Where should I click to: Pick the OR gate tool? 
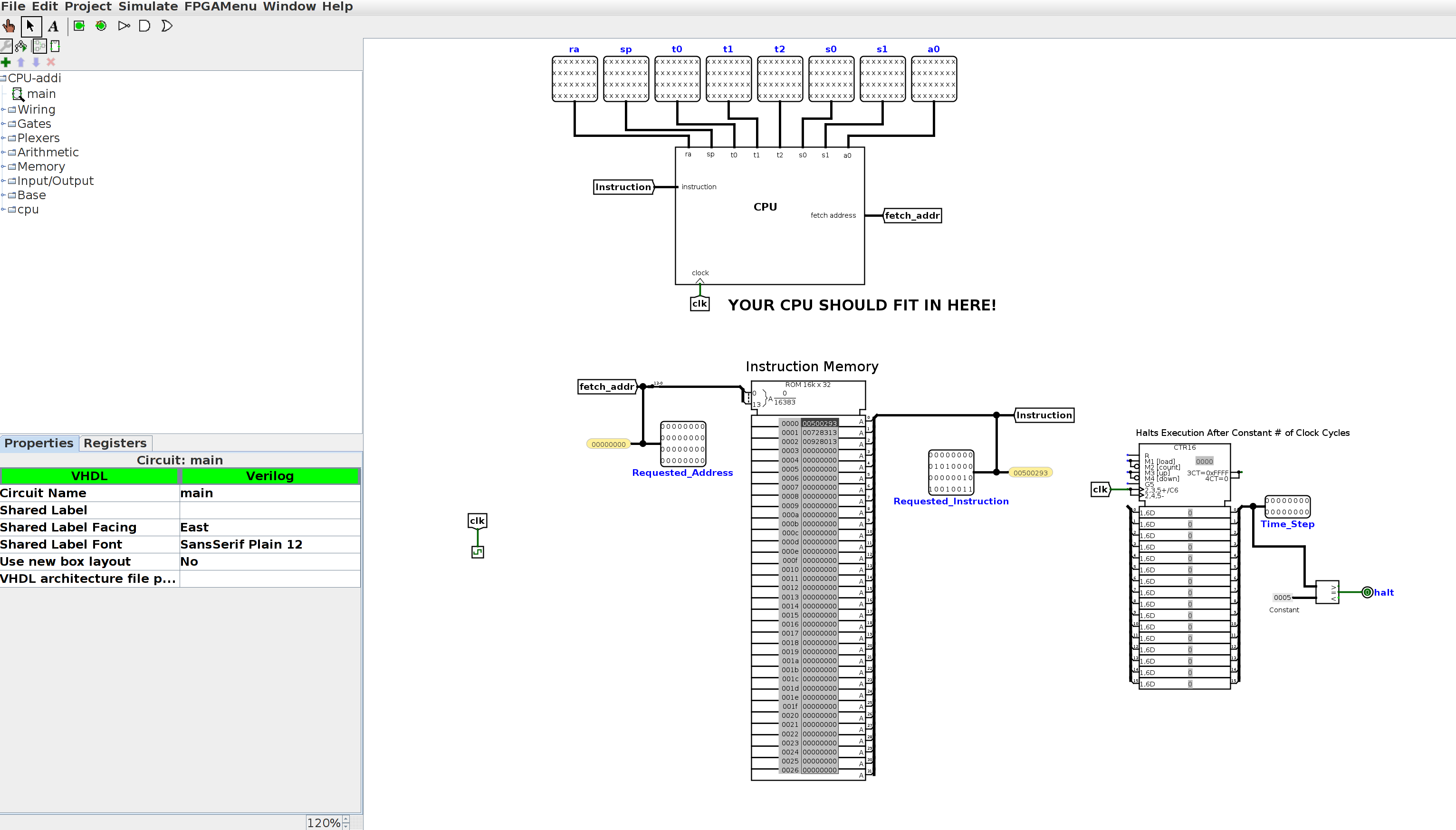[x=166, y=26]
